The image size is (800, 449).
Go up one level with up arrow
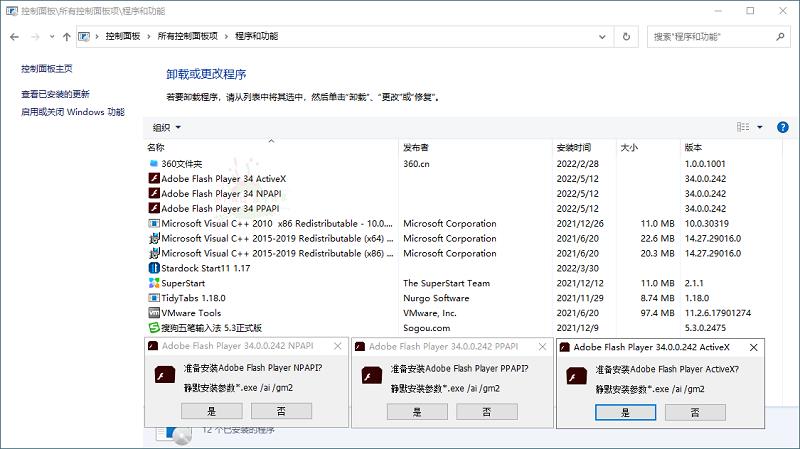(67, 36)
